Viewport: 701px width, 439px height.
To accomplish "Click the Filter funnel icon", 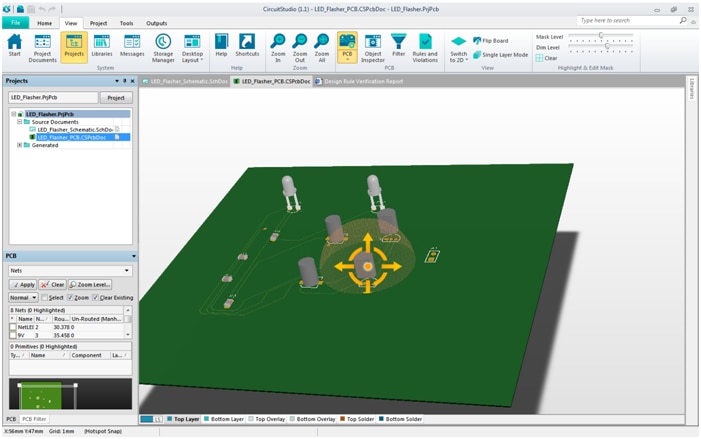I will pyautogui.click(x=398, y=47).
